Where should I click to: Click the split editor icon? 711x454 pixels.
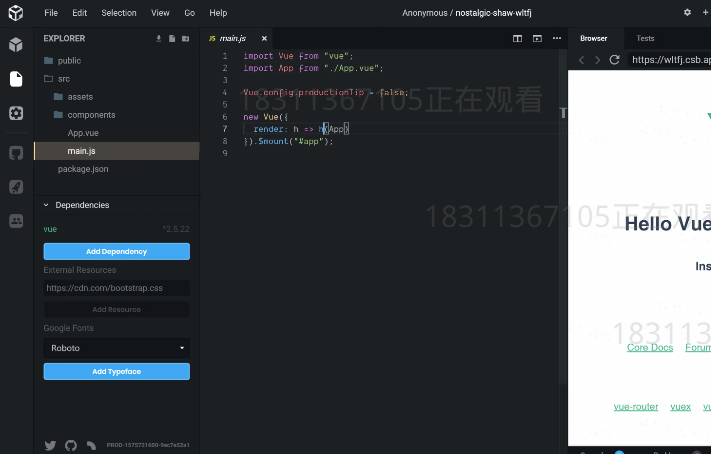click(517, 39)
